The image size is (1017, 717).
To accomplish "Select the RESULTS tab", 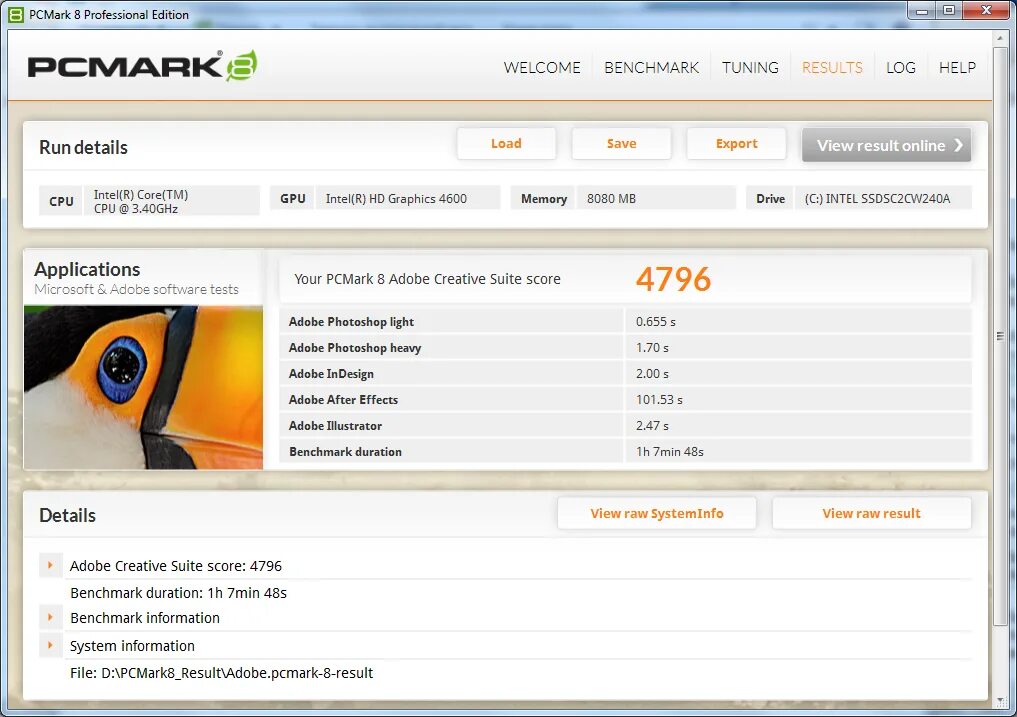I will [x=832, y=67].
